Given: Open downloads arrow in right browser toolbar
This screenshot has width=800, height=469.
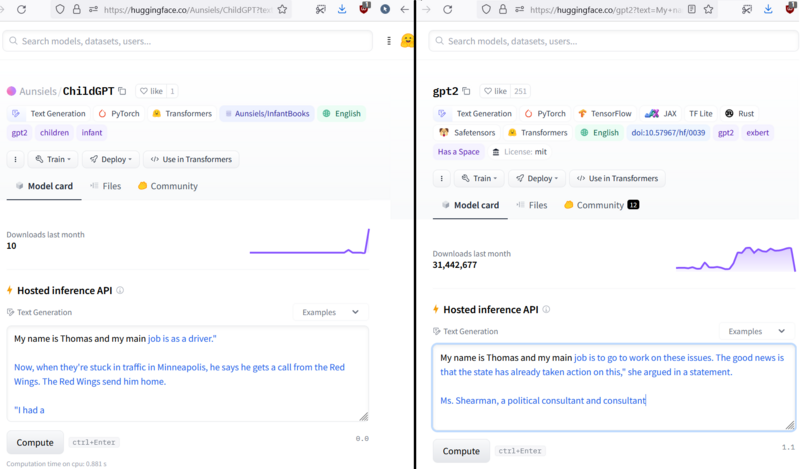Looking at the screenshot, I should (x=768, y=9).
